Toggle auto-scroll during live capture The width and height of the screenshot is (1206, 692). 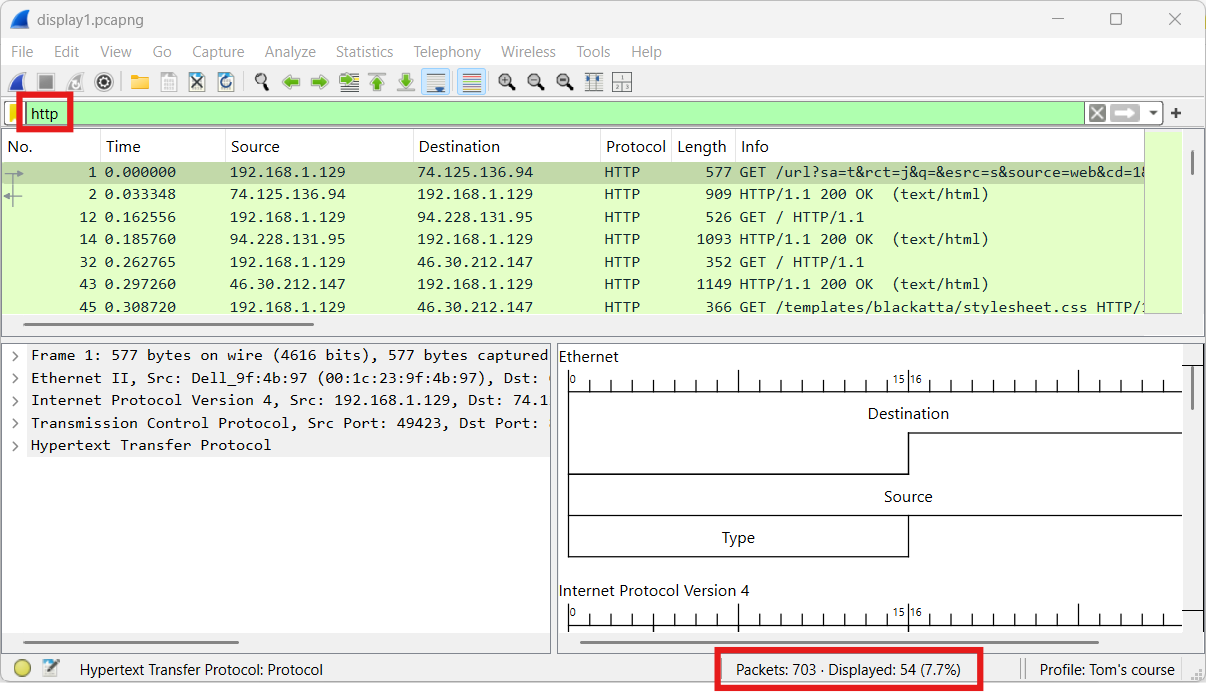pyautogui.click(x=436, y=82)
